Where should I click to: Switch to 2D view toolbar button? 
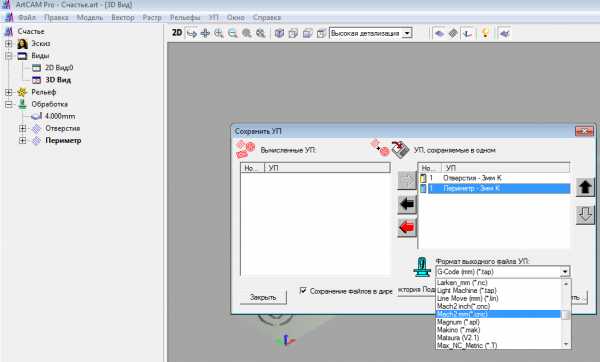[177, 33]
